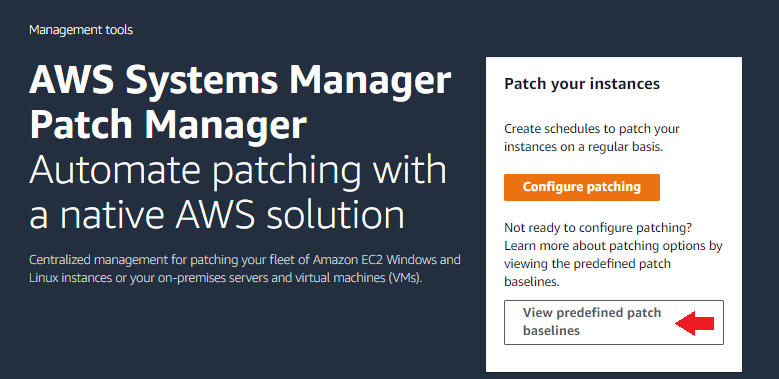The image size is (779, 379).
Task: Click the Patch your instances heading
Action: pos(582,83)
